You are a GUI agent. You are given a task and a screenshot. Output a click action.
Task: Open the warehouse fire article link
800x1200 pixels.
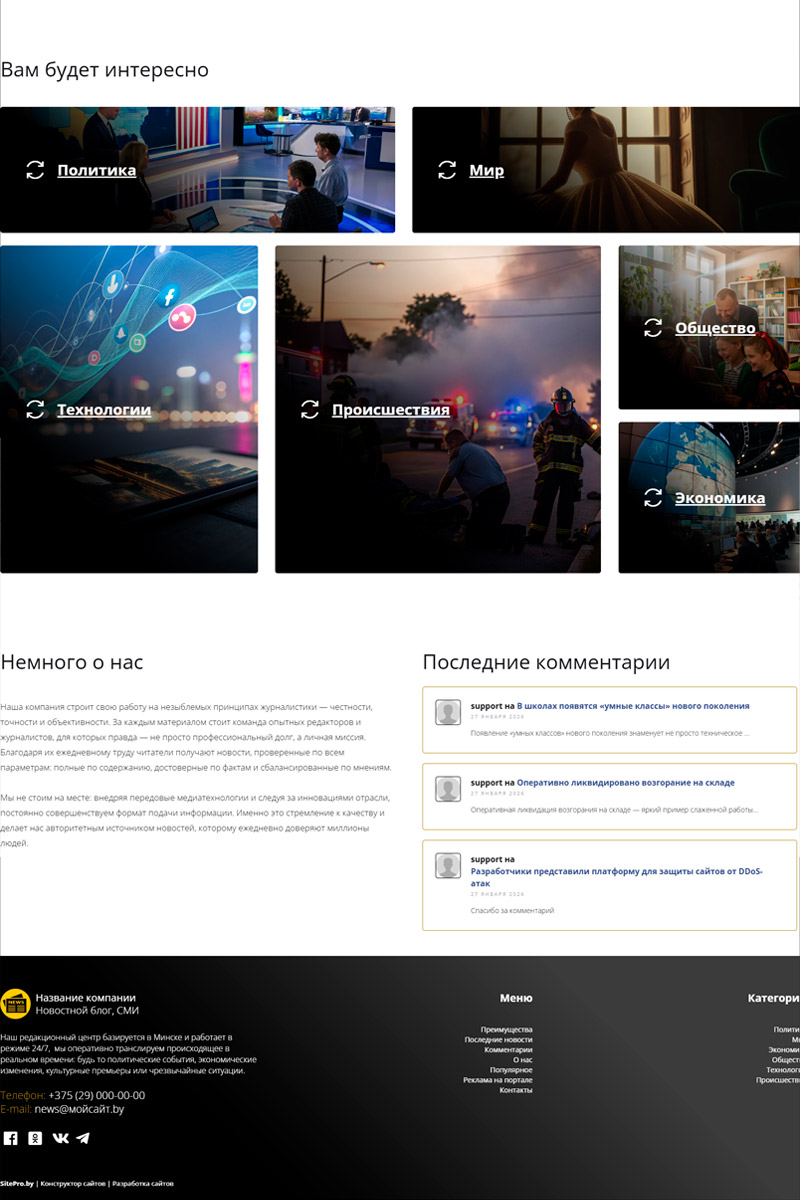pos(625,783)
